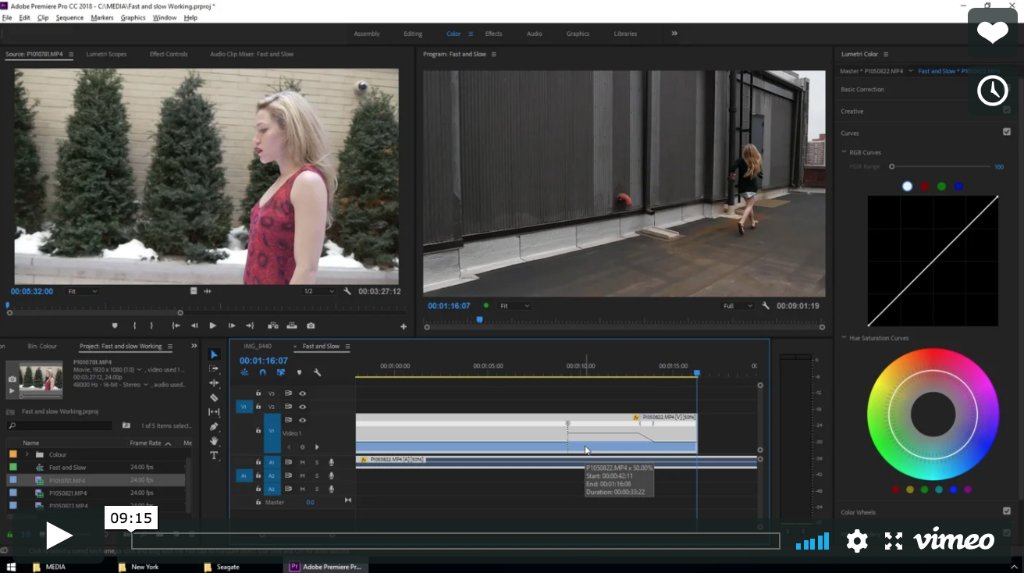
Task: Select the Pen tool
Action: tap(214, 426)
